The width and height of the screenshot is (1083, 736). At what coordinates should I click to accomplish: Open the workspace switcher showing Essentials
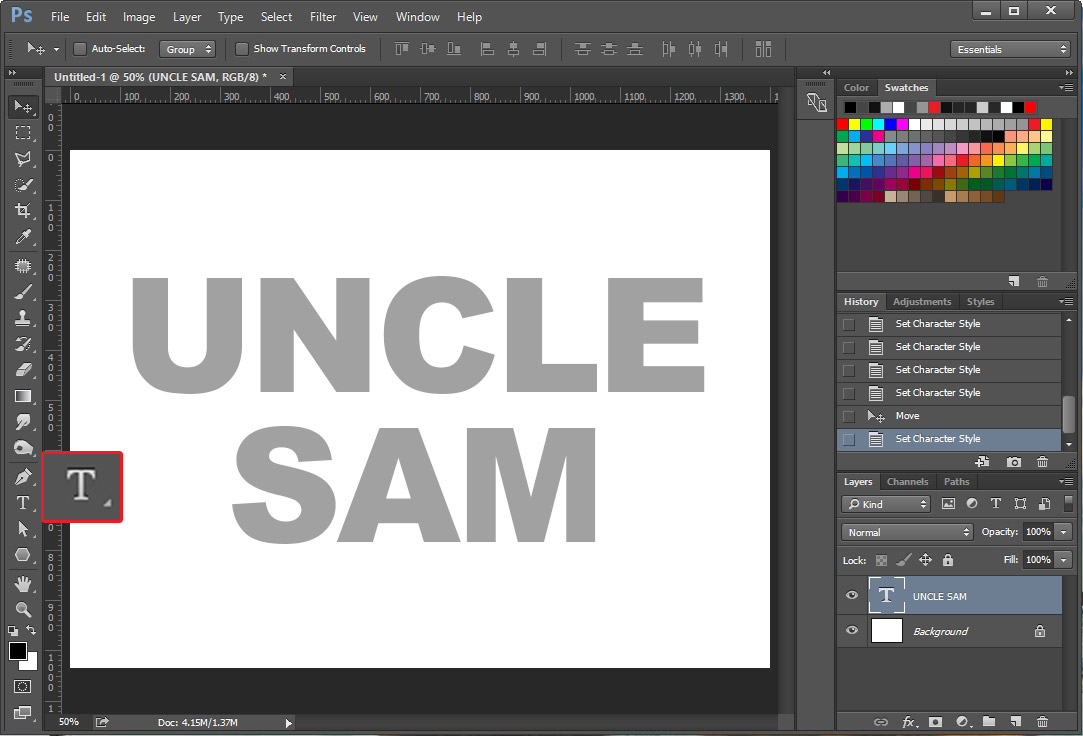(x=1009, y=48)
